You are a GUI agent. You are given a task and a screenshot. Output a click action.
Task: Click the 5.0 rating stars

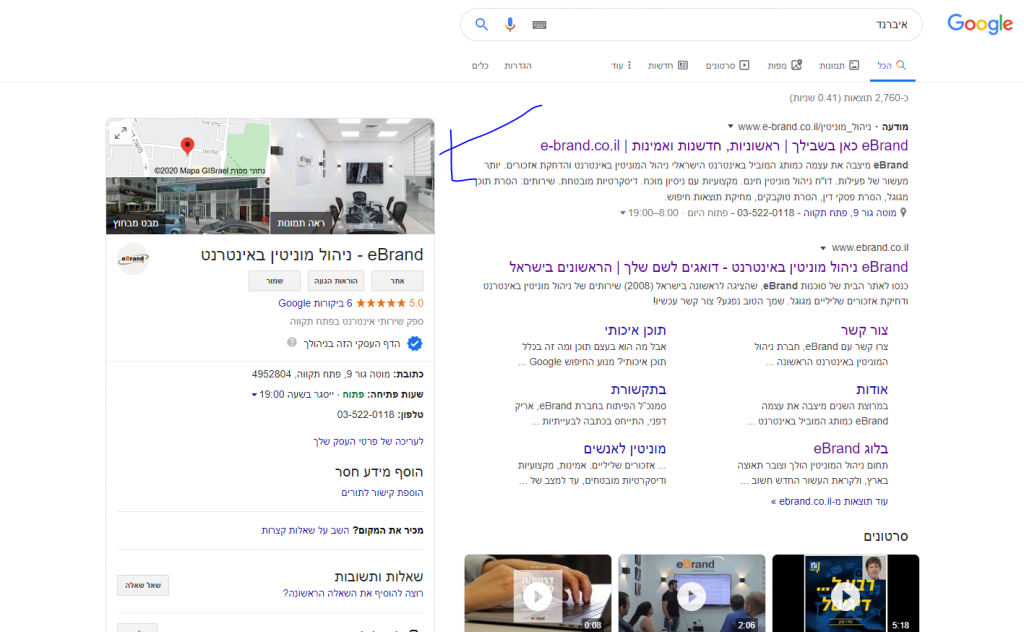[x=381, y=304]
